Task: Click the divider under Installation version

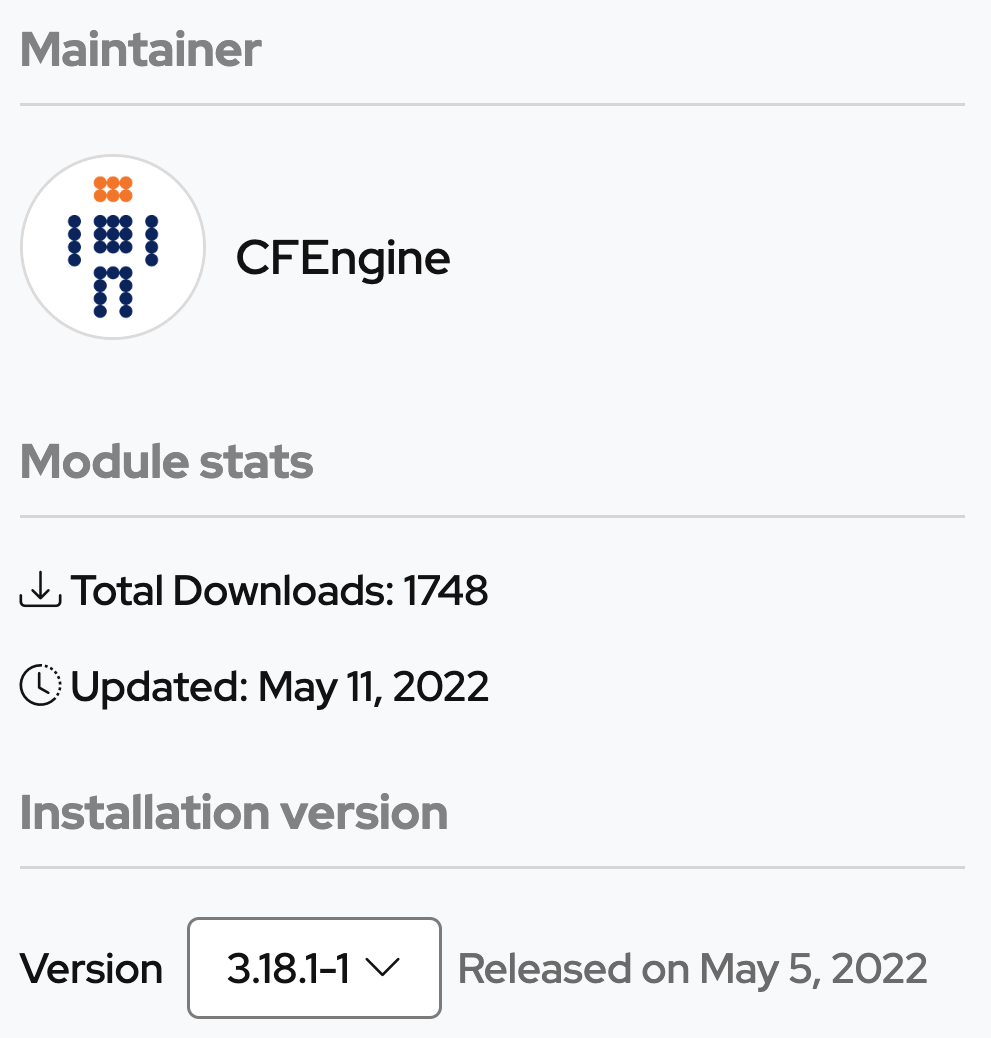Action: 493,867
